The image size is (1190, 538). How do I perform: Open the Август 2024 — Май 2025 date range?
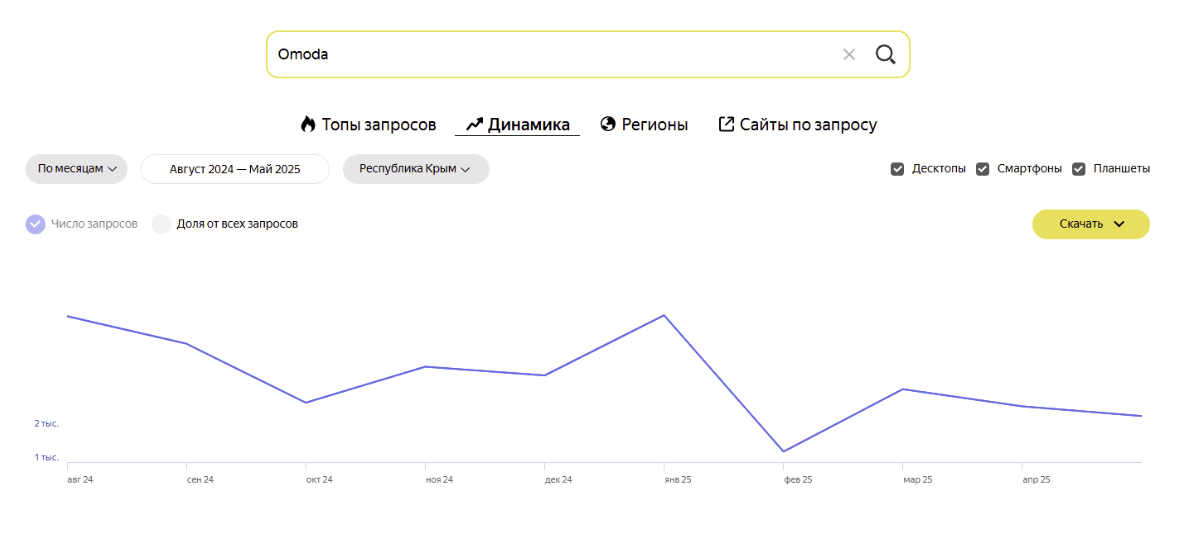tap(235, 169)
